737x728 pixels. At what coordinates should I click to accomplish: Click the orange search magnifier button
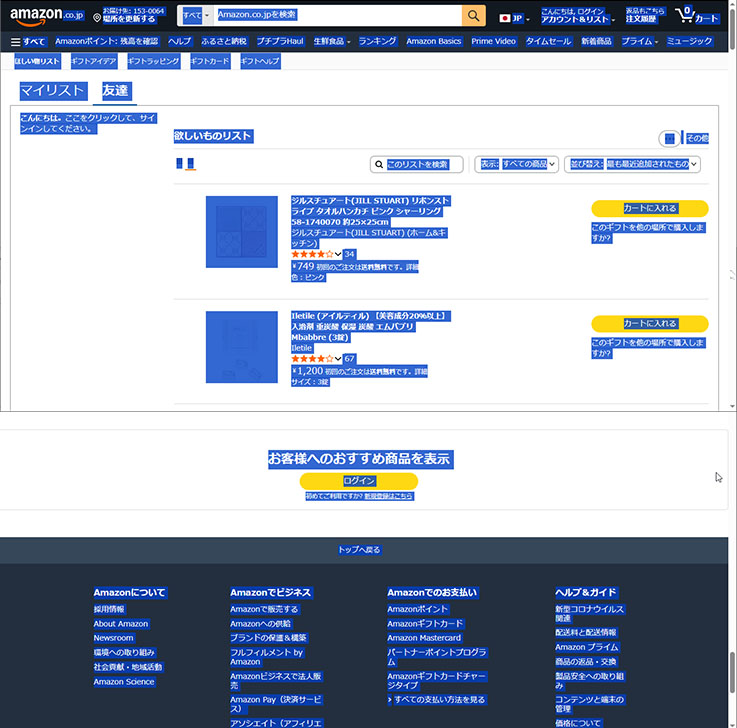pos(473,16)
